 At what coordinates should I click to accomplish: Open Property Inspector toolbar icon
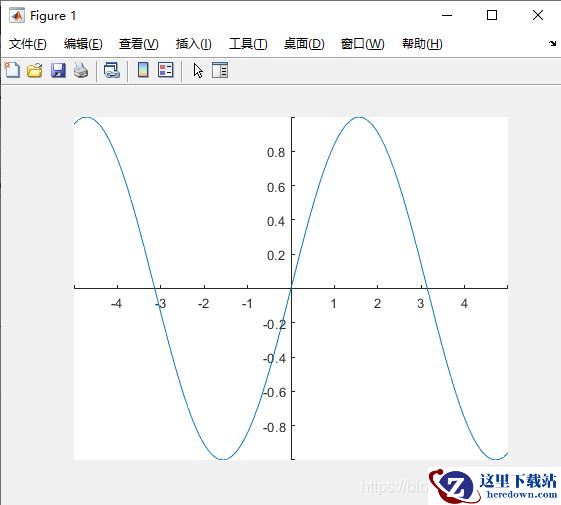coord(220,70)
